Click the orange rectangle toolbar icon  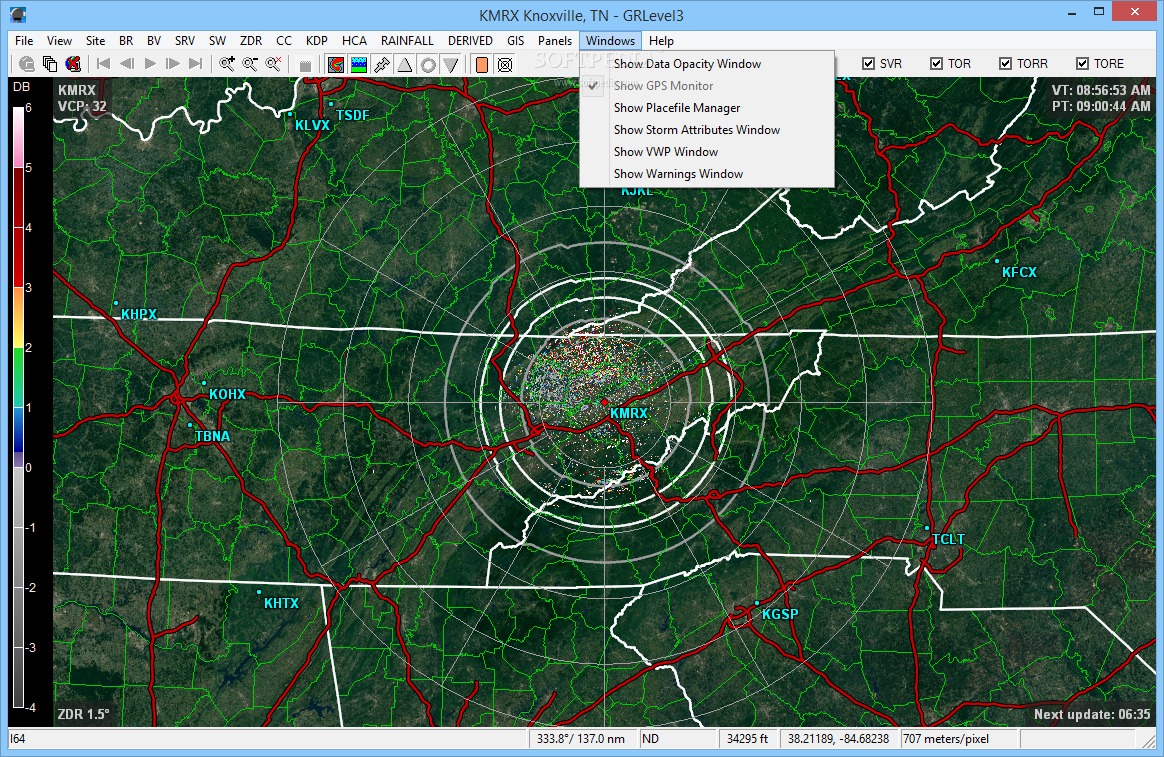(482, 65)
